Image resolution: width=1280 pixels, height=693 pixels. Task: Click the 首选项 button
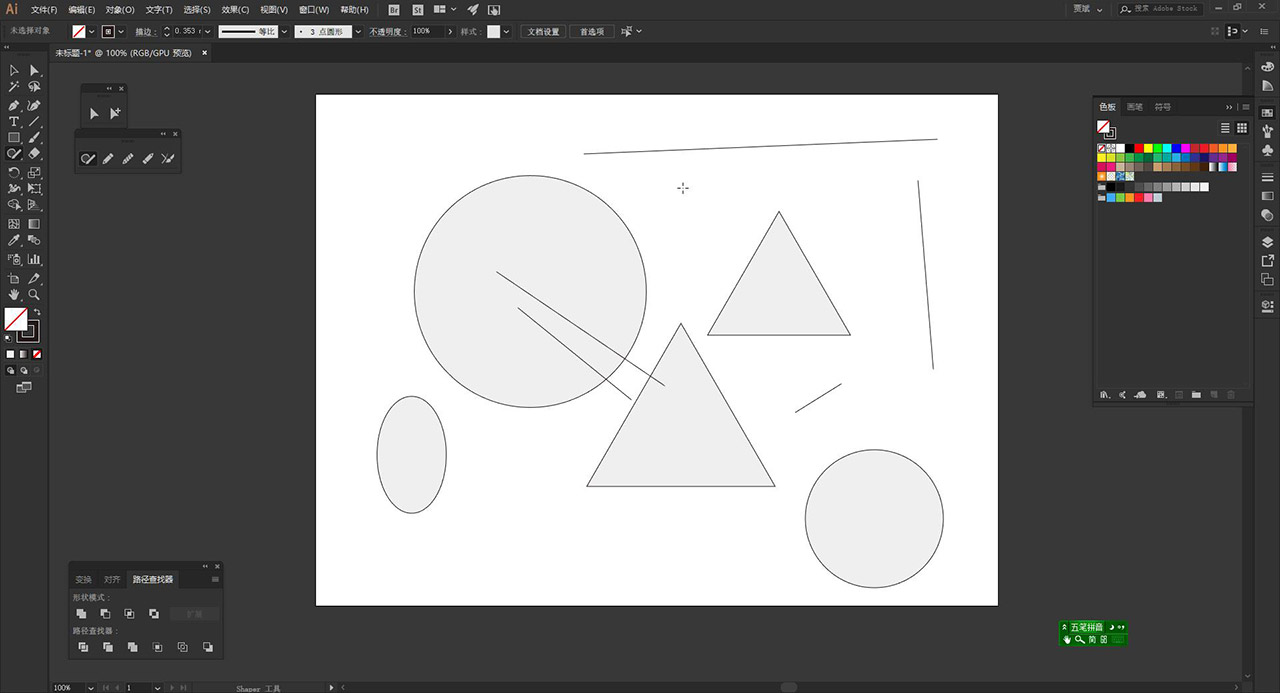[x=592, y=32]
